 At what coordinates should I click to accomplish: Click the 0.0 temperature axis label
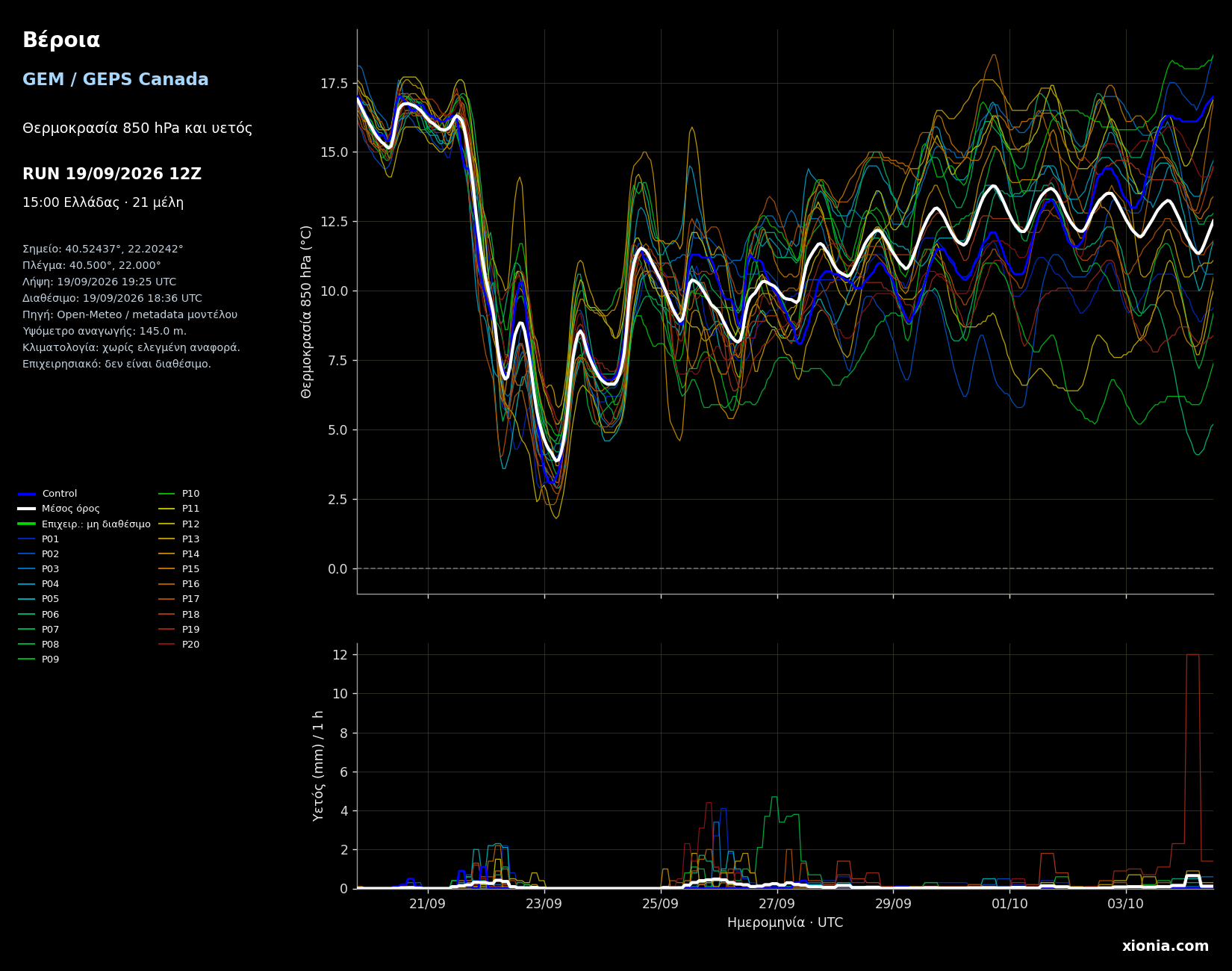pos(337,569)
